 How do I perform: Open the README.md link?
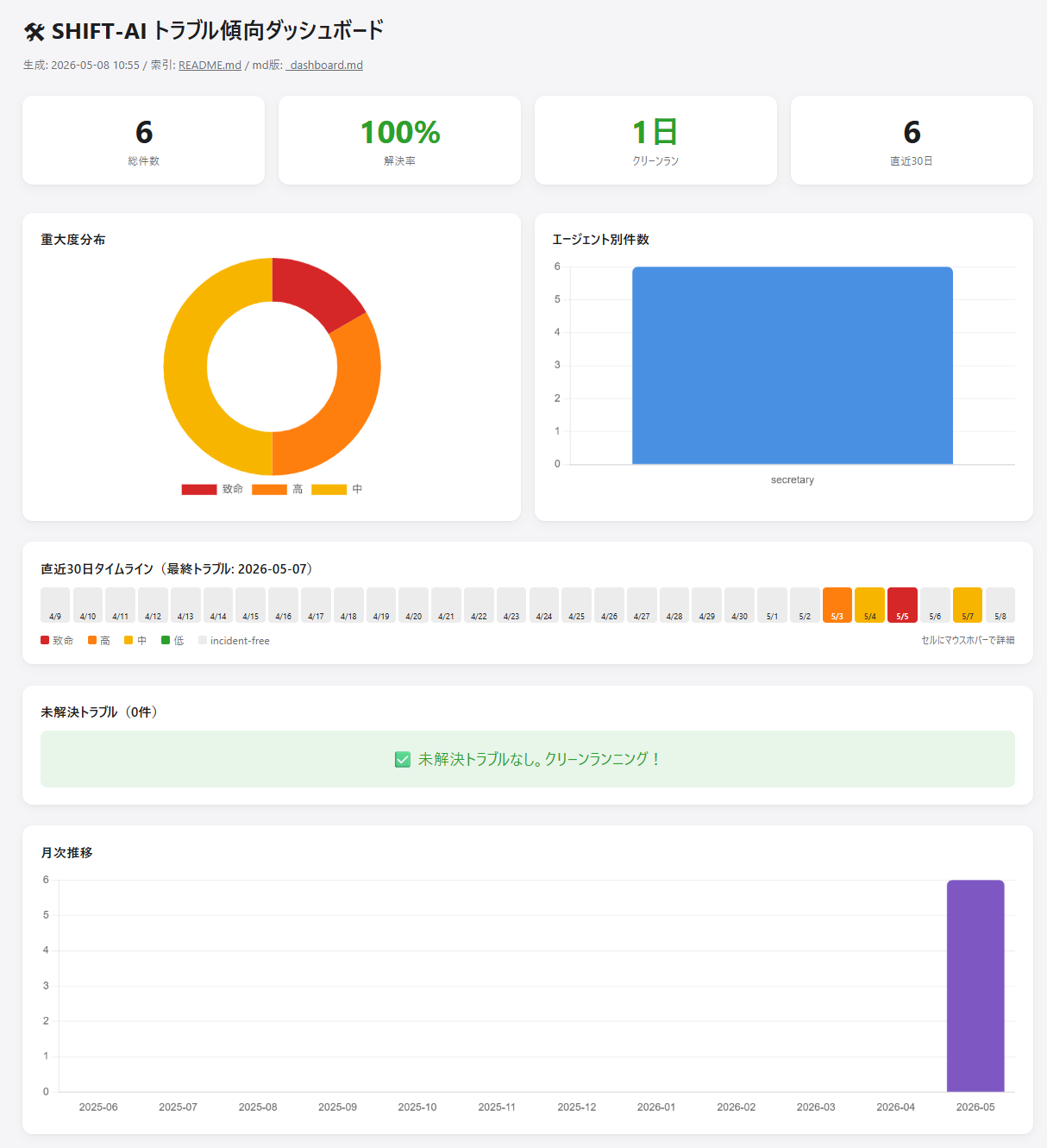coord(210,65)
